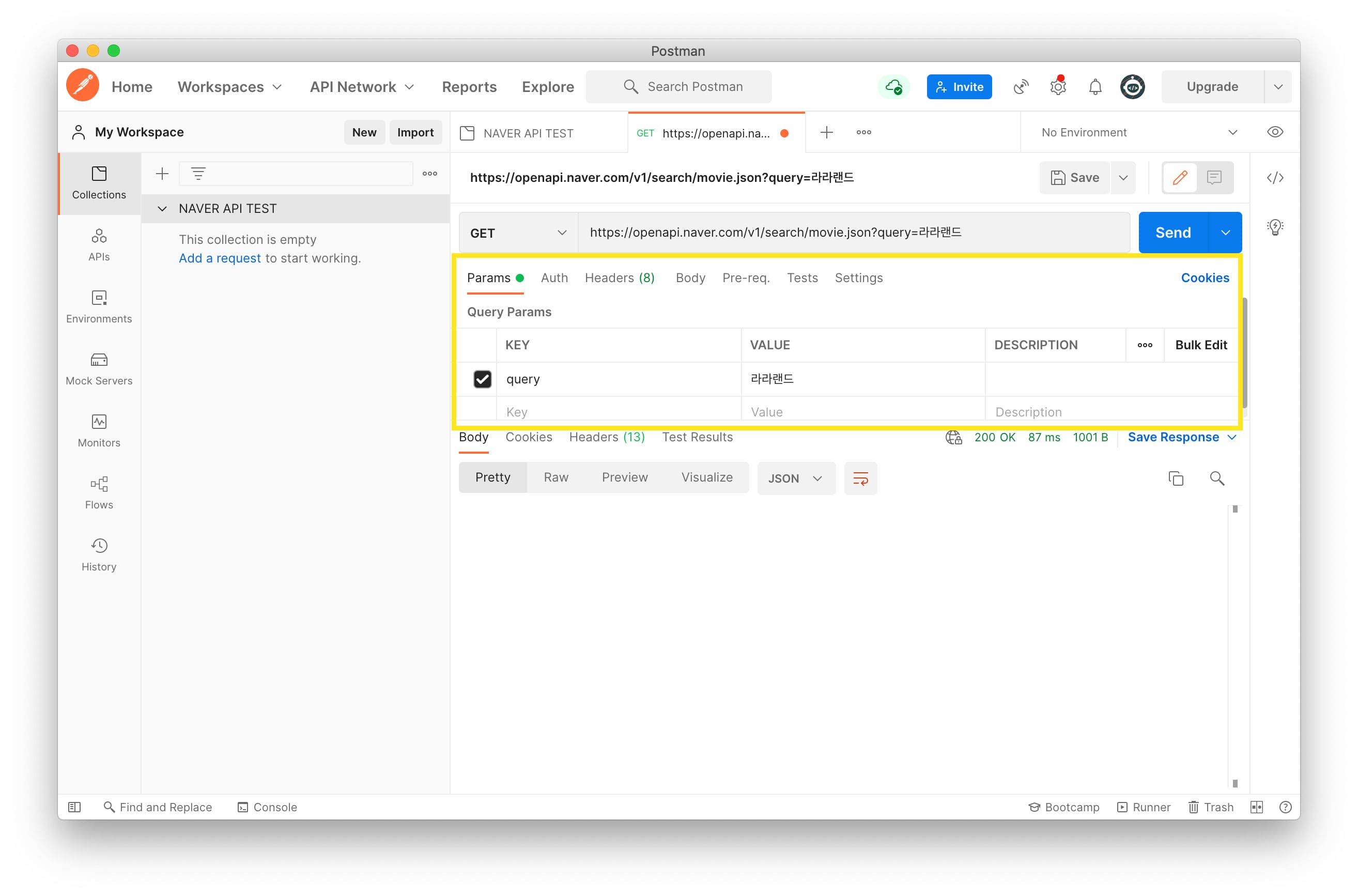Toggle environment quick look eye icon

pyautogui.click(x=1275, y=132)
